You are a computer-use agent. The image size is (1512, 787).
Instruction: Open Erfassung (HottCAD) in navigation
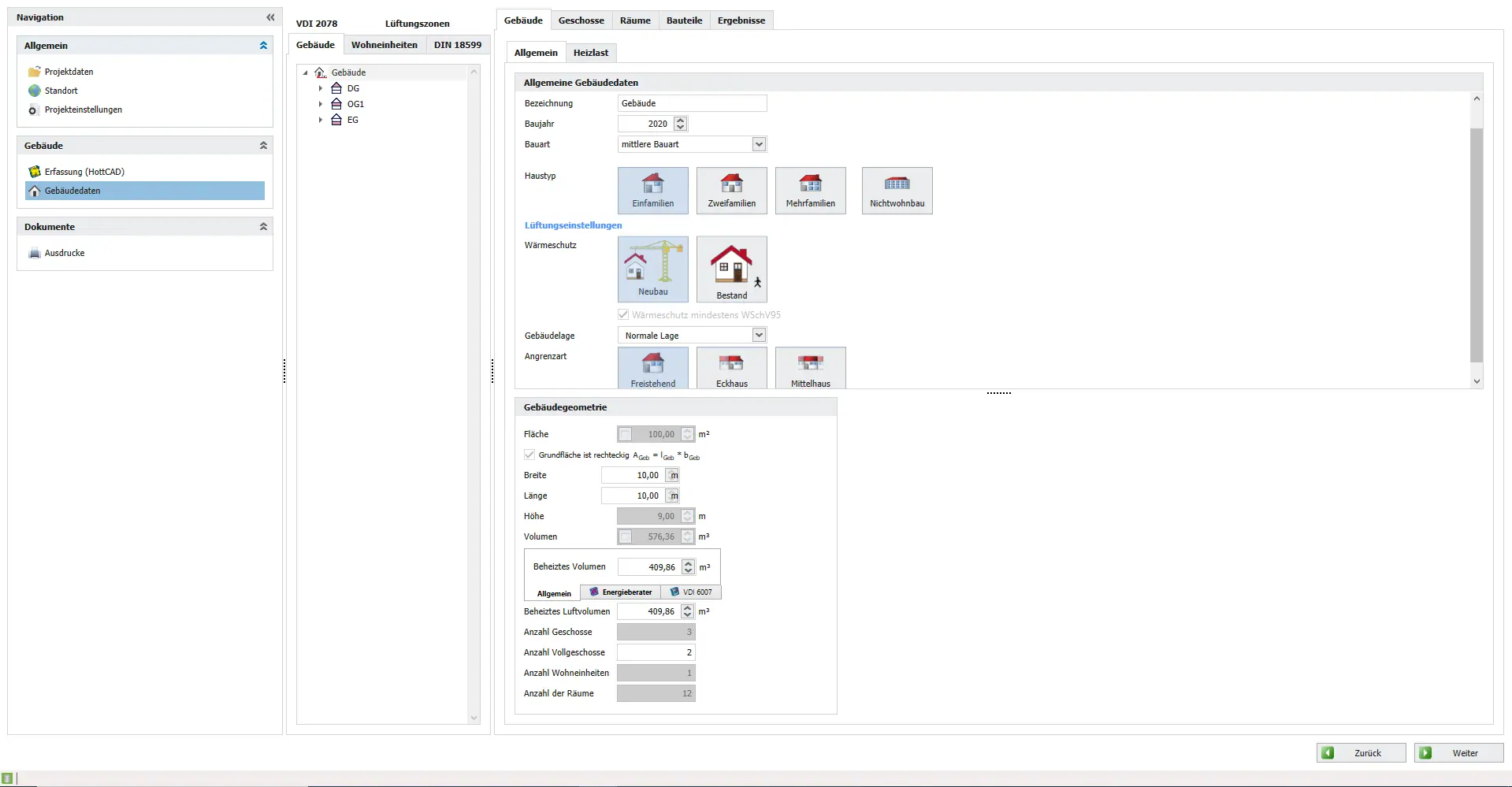pos(84,172)
